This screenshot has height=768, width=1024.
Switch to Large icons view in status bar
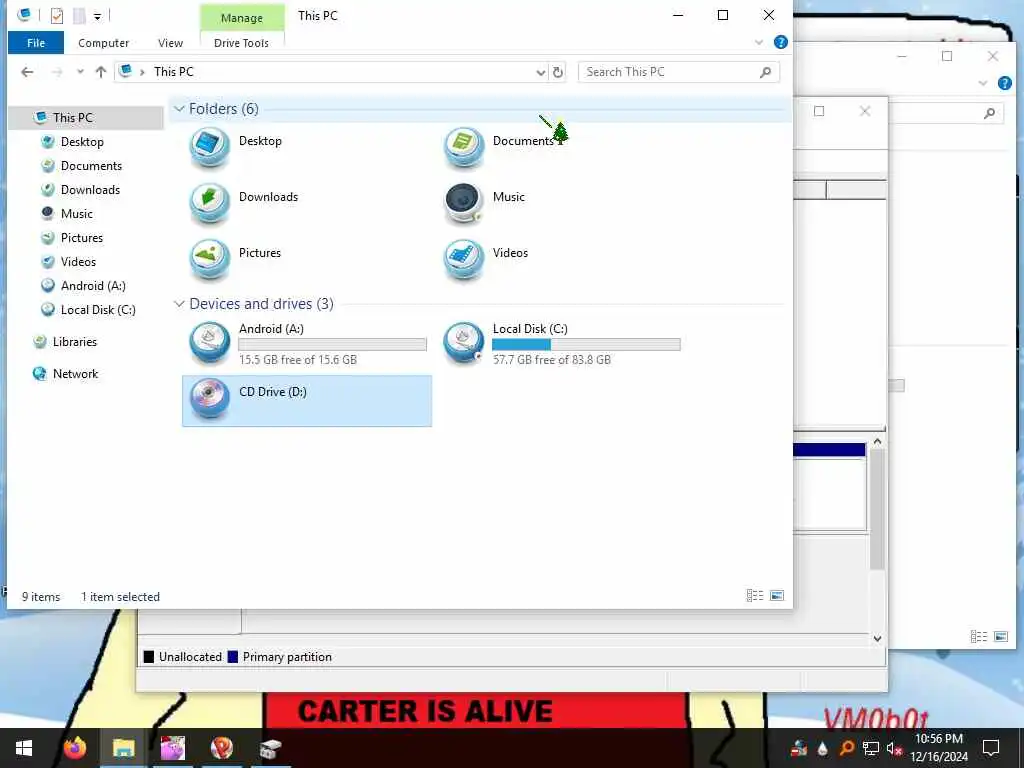(x=777, y=595)
